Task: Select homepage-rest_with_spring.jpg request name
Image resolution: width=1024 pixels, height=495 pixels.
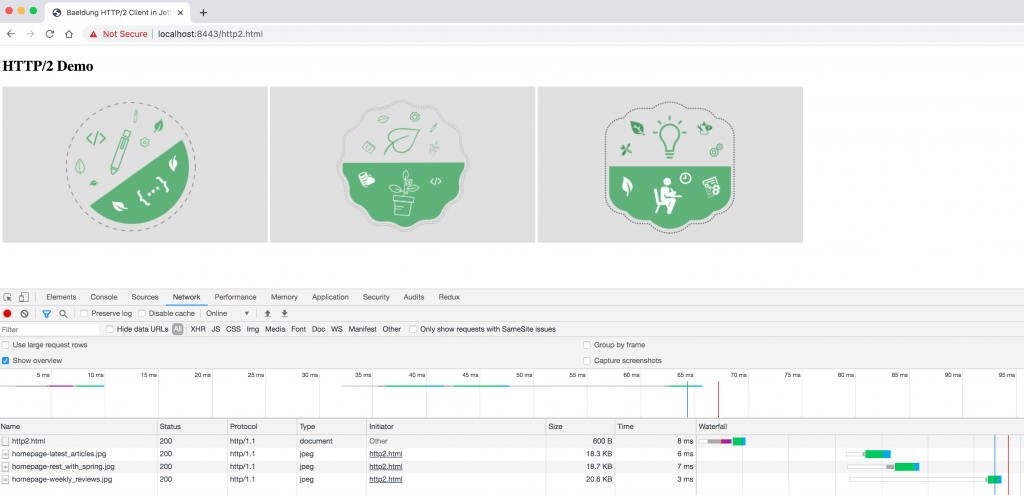Action: [x=63, y=467]
